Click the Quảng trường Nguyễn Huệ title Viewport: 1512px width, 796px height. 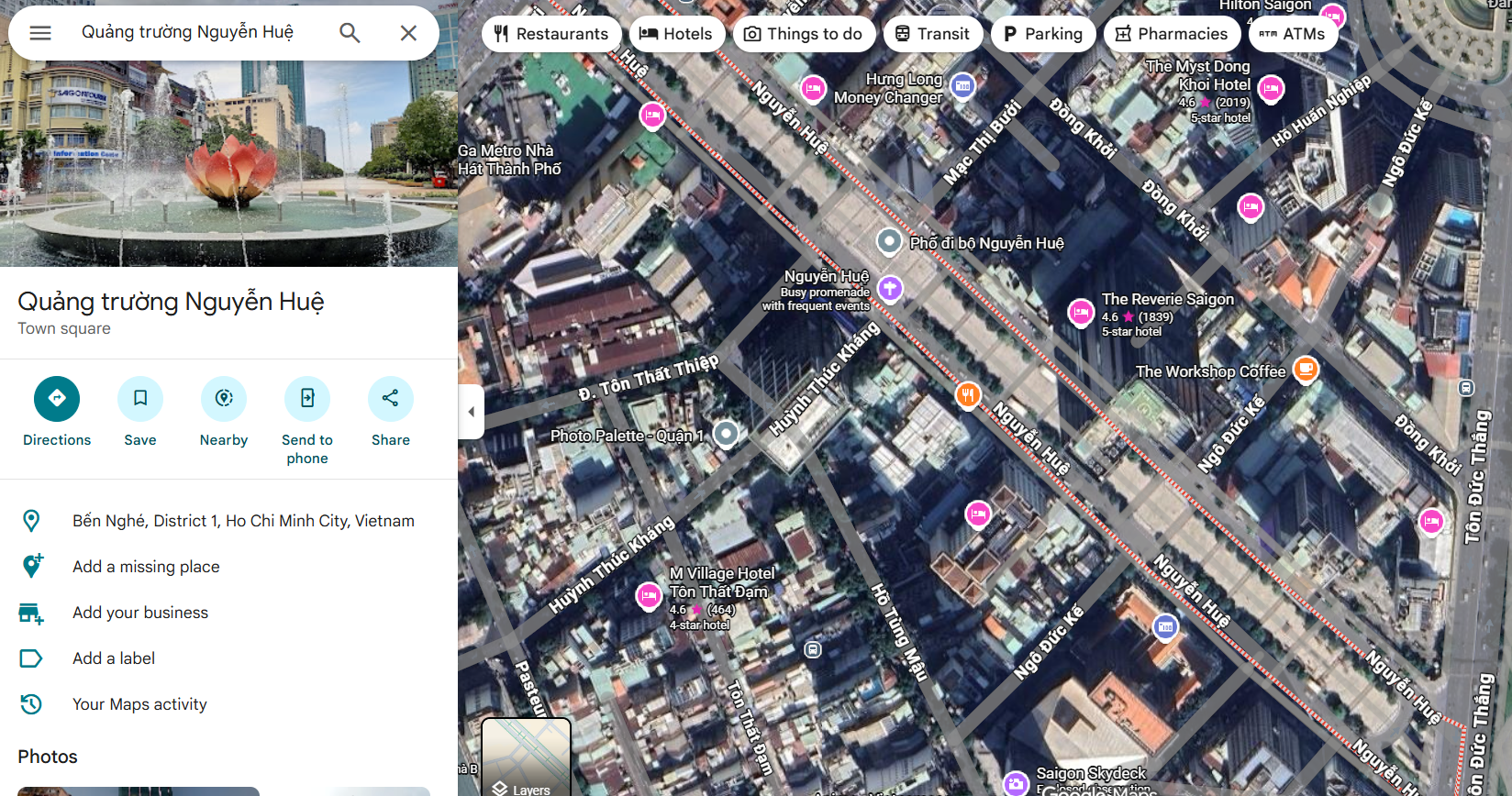pyautogui.click(x=171, y=301)
